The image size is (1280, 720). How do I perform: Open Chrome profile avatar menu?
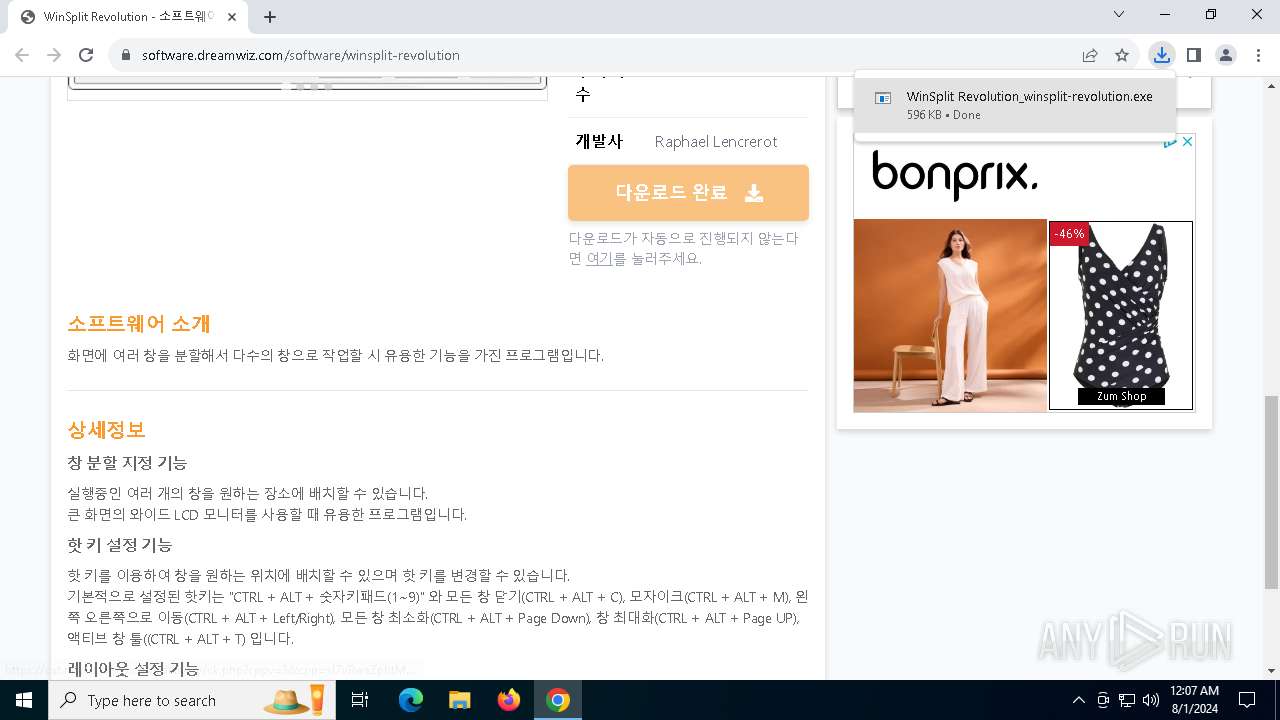1225,55
